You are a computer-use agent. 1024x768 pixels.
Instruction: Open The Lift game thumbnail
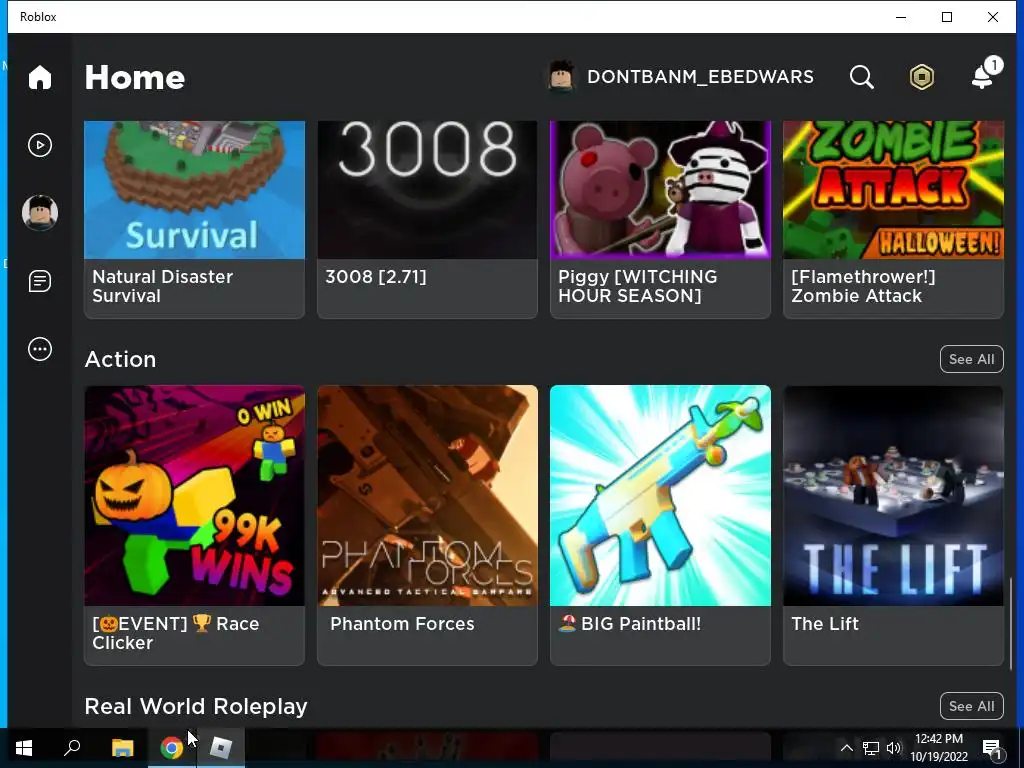pyautogui.click(x=893, y=496)
